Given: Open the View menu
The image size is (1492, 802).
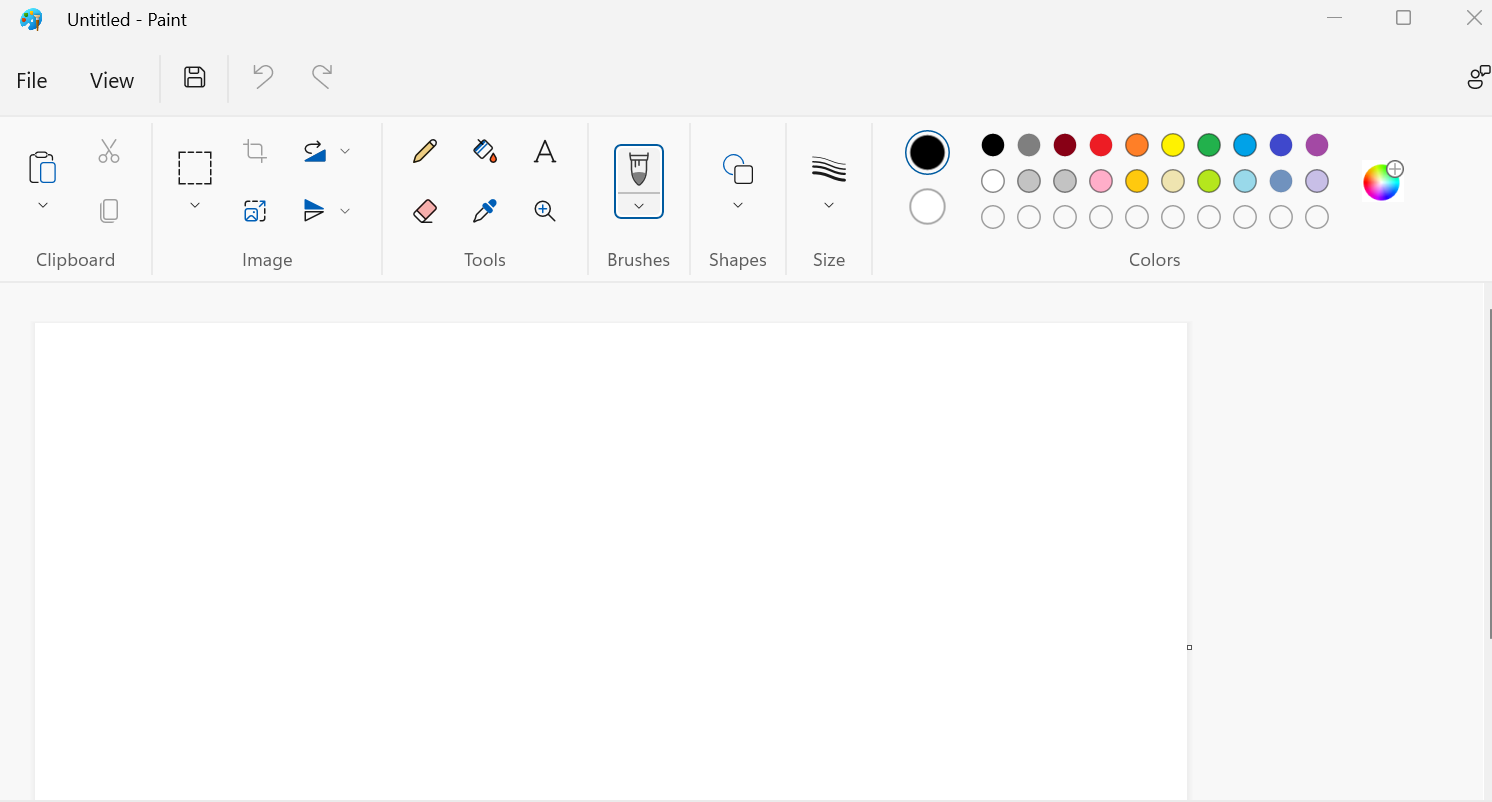Looking at the screenshot, I should tap(112, 81).
